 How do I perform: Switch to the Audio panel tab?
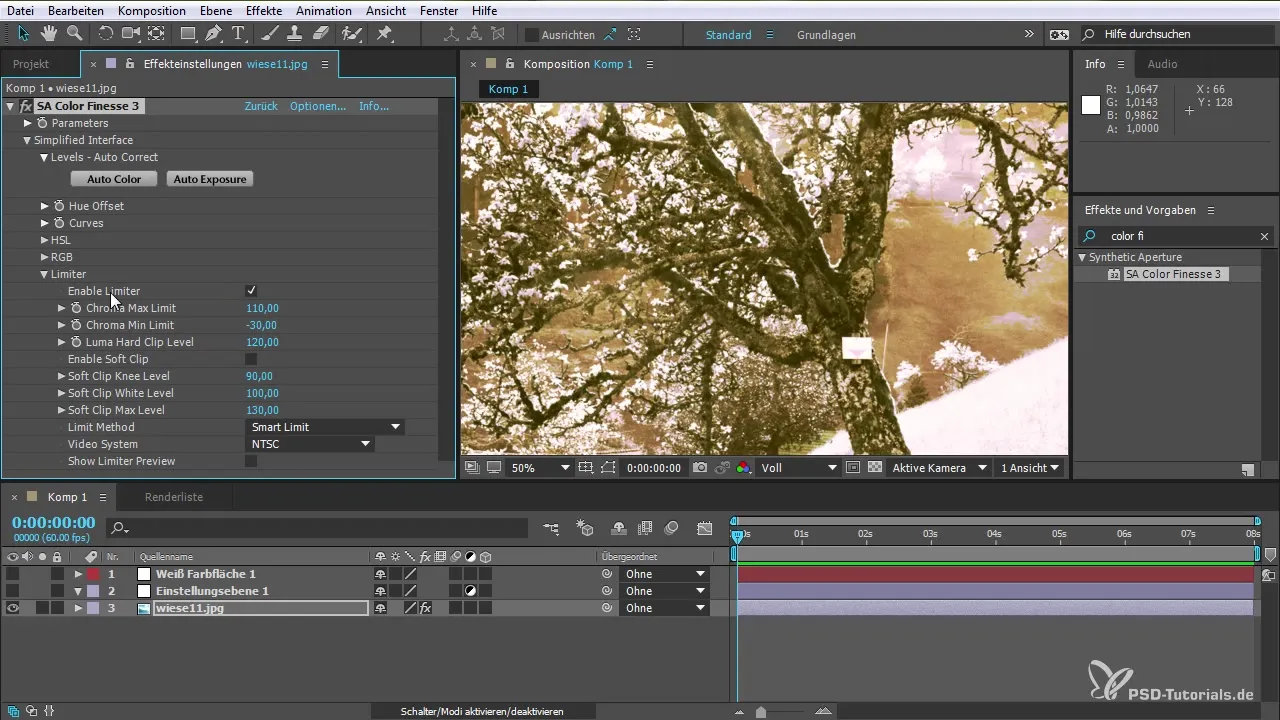(1162, 64)
